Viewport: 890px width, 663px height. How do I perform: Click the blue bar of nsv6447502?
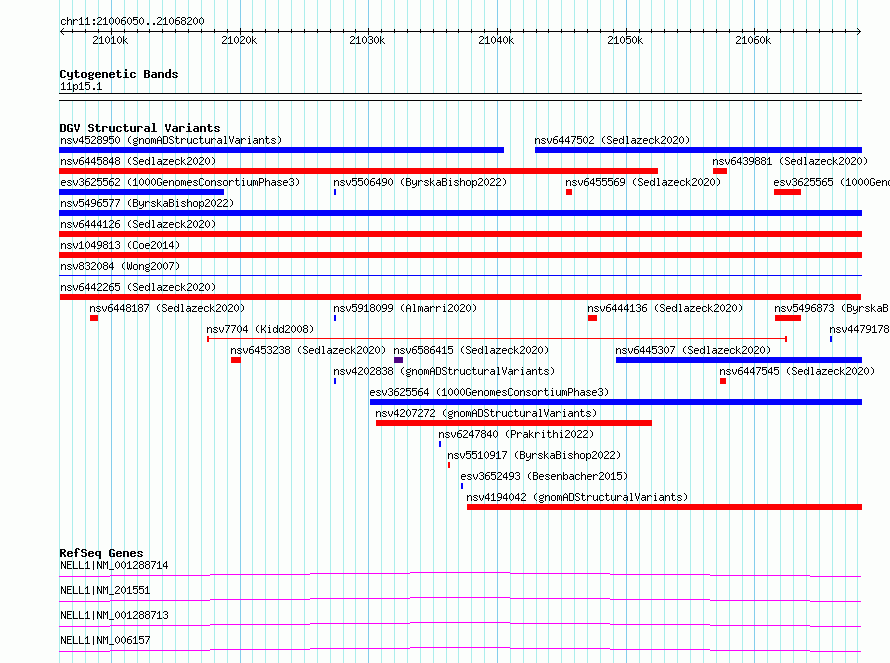(698, 150)
